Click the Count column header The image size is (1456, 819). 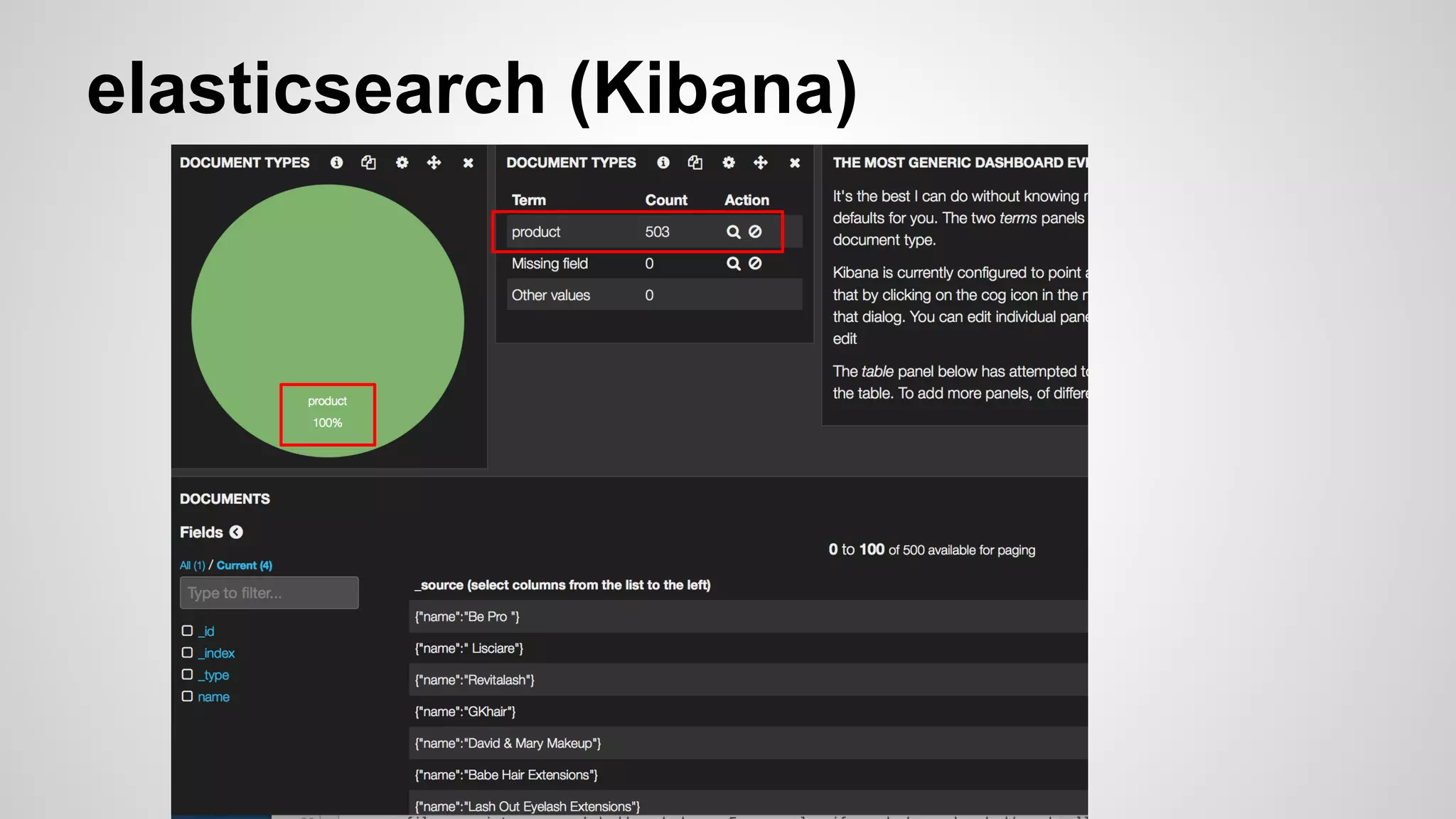666,200
